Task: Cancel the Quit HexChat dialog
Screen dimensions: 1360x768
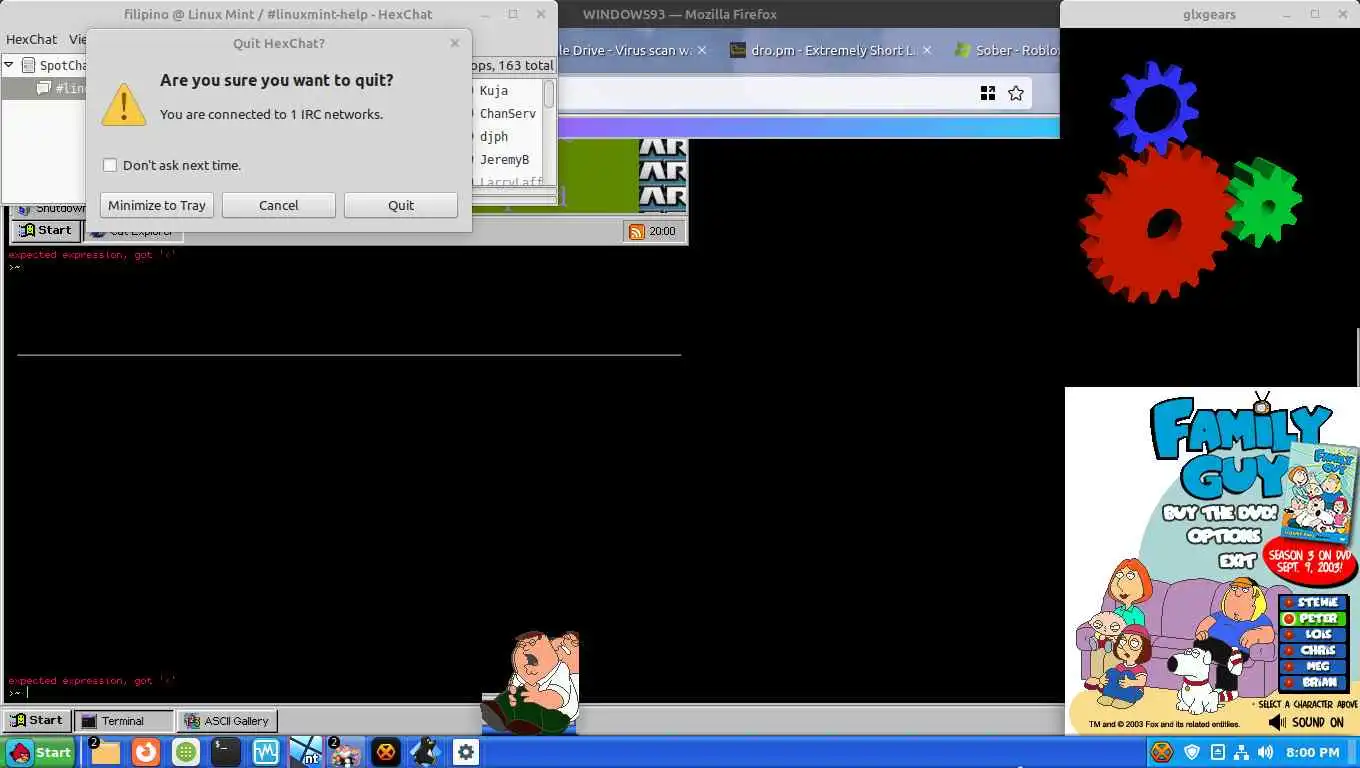Action: click(279, 205)
